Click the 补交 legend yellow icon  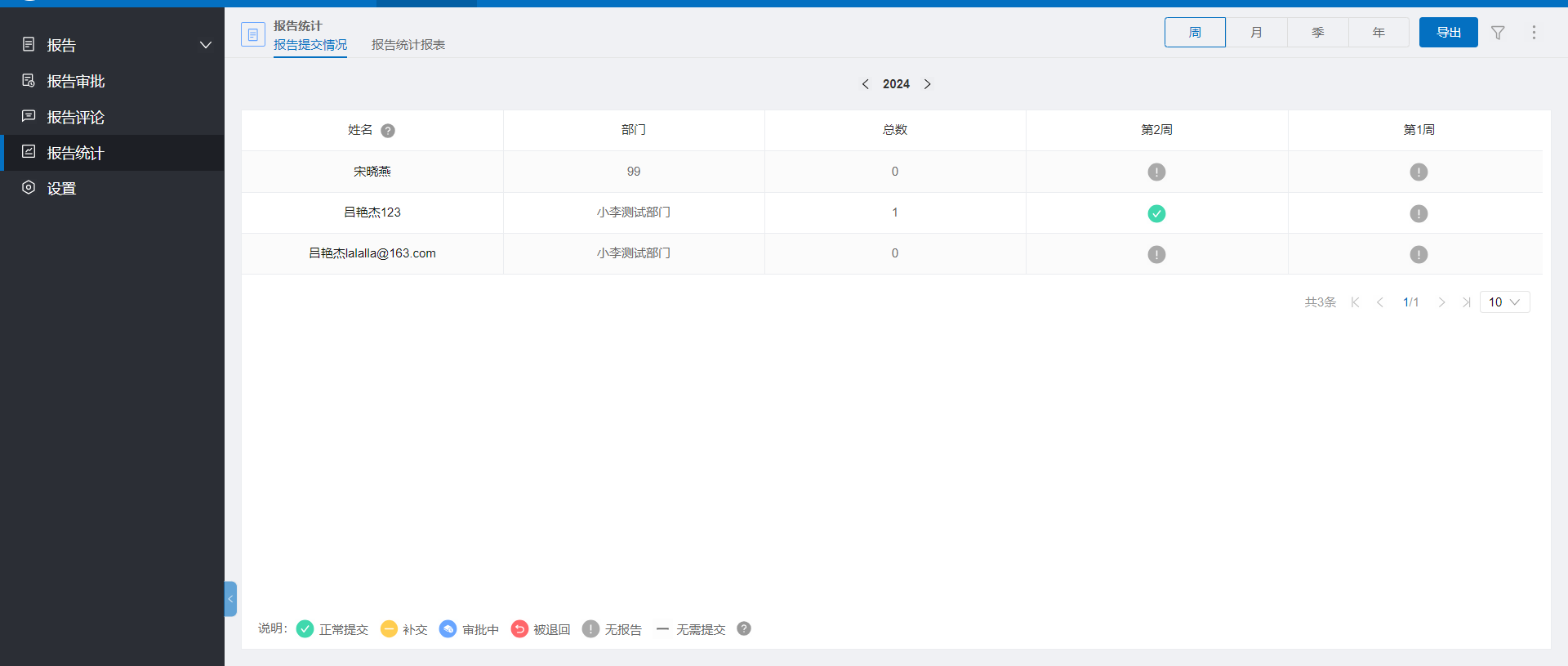pyautogui.click(x=389, y=628)
